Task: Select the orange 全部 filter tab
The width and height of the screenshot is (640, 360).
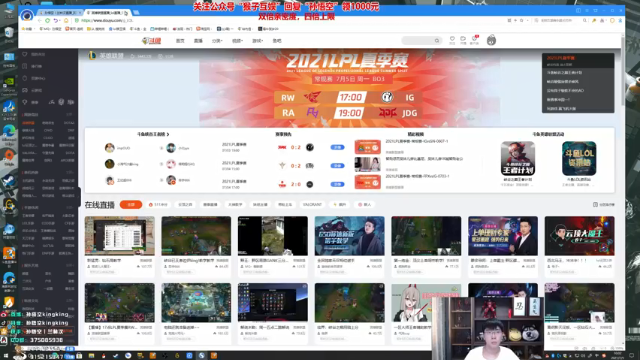Action: pyautogui.click(x=131, y=204)
